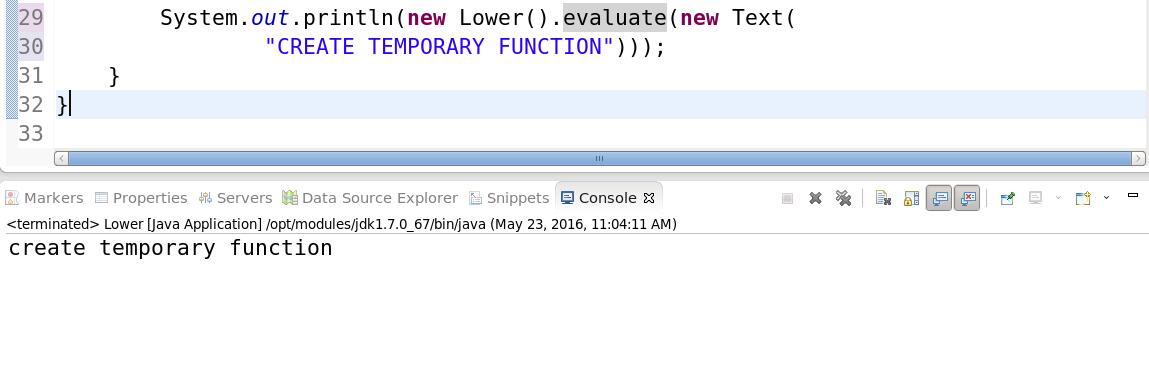Open the Data Source Explorer tab

(370, 198)
